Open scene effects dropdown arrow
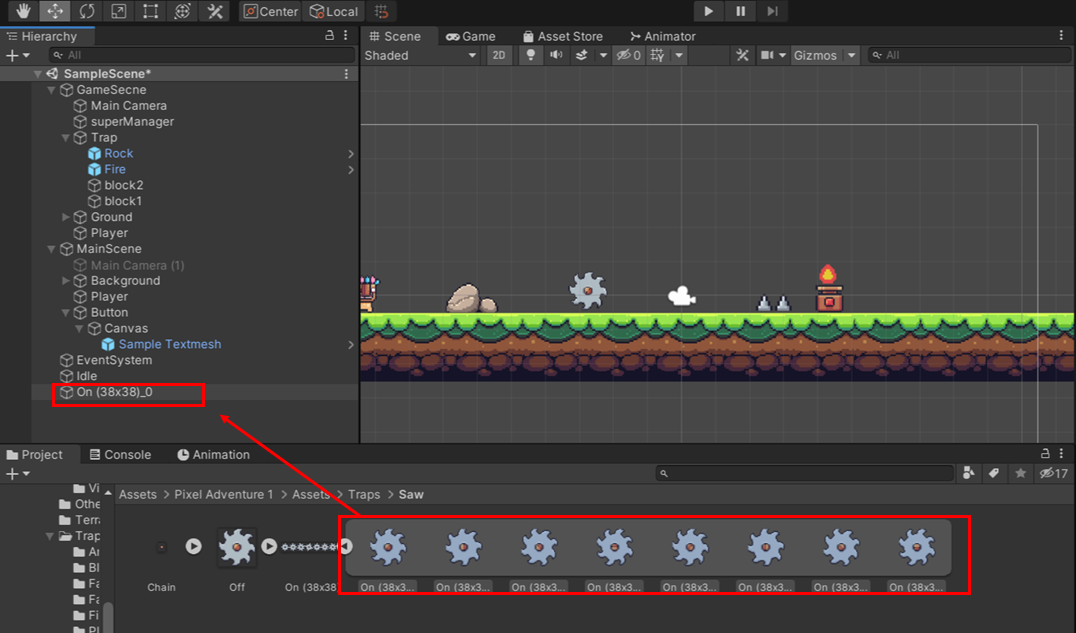1076x633 pixels. pyautogui.click(x=603, y=55)
